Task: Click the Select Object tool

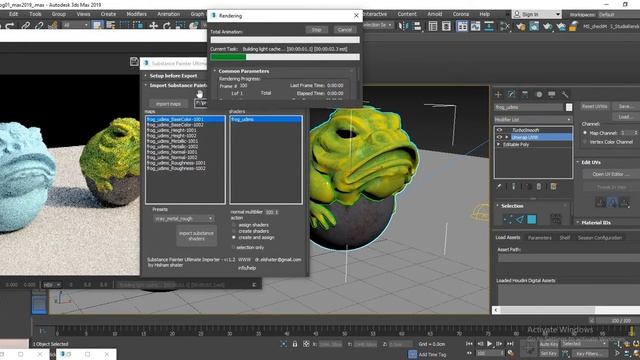Action: point(97,26)
